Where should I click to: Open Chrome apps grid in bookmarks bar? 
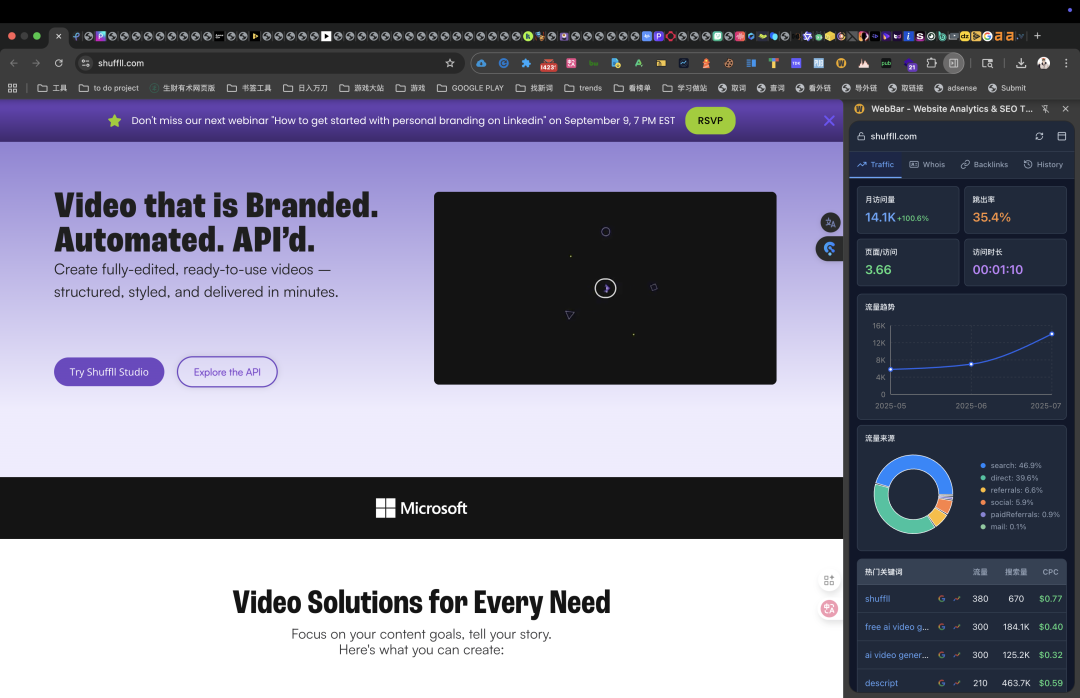tap(12, 88)
